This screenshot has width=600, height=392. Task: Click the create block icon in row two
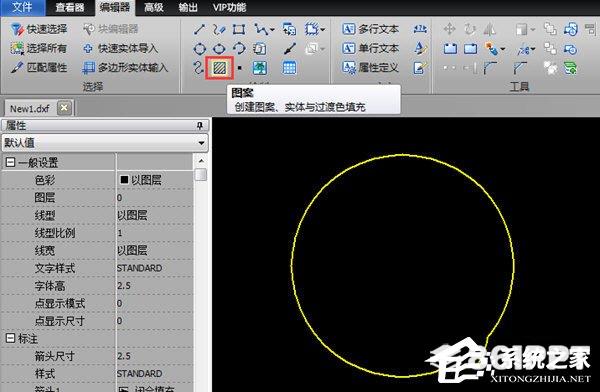coord(259,49)
